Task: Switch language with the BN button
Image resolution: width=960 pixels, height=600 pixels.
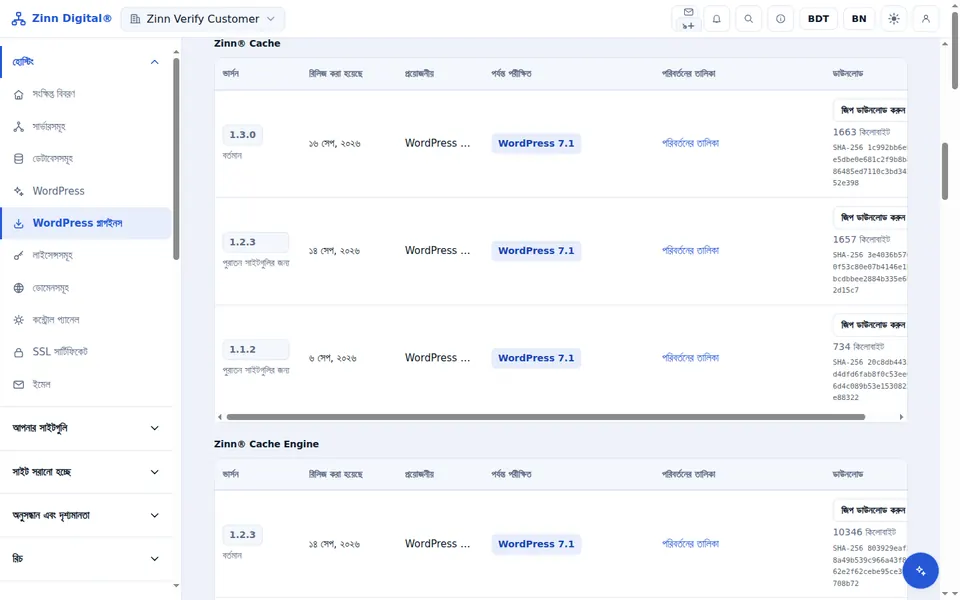Action: (859, 19)
